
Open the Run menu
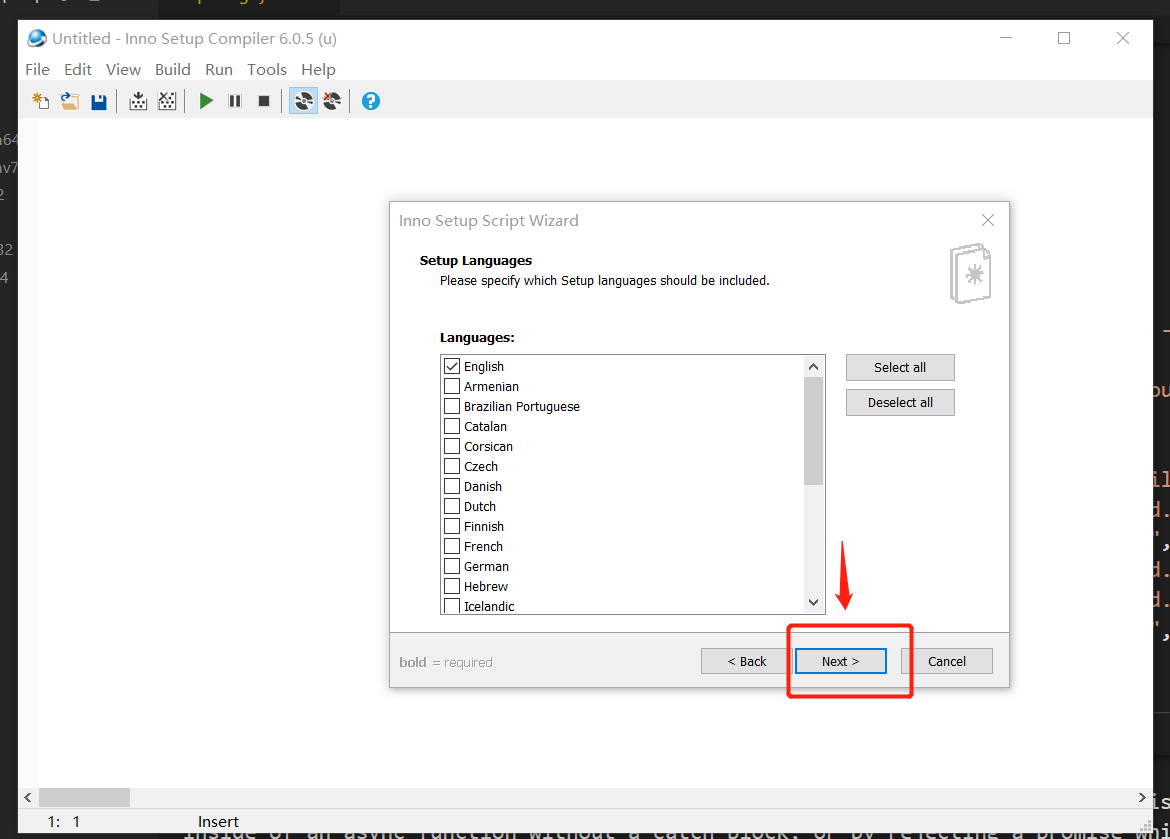click(219, 69)
